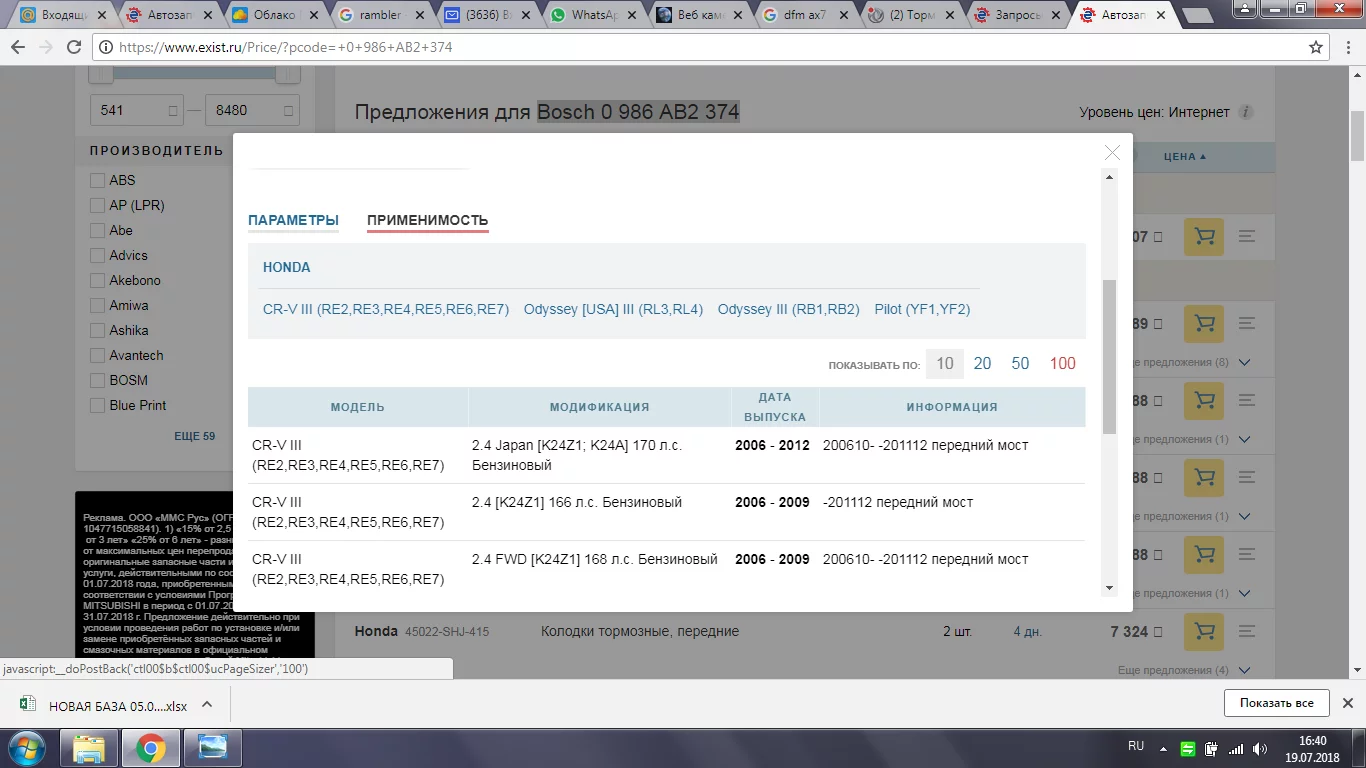Viewport: 1366px width, 768px height.
Task: Add the offer priced ending 89 to cart
Action: point(1204,324)
